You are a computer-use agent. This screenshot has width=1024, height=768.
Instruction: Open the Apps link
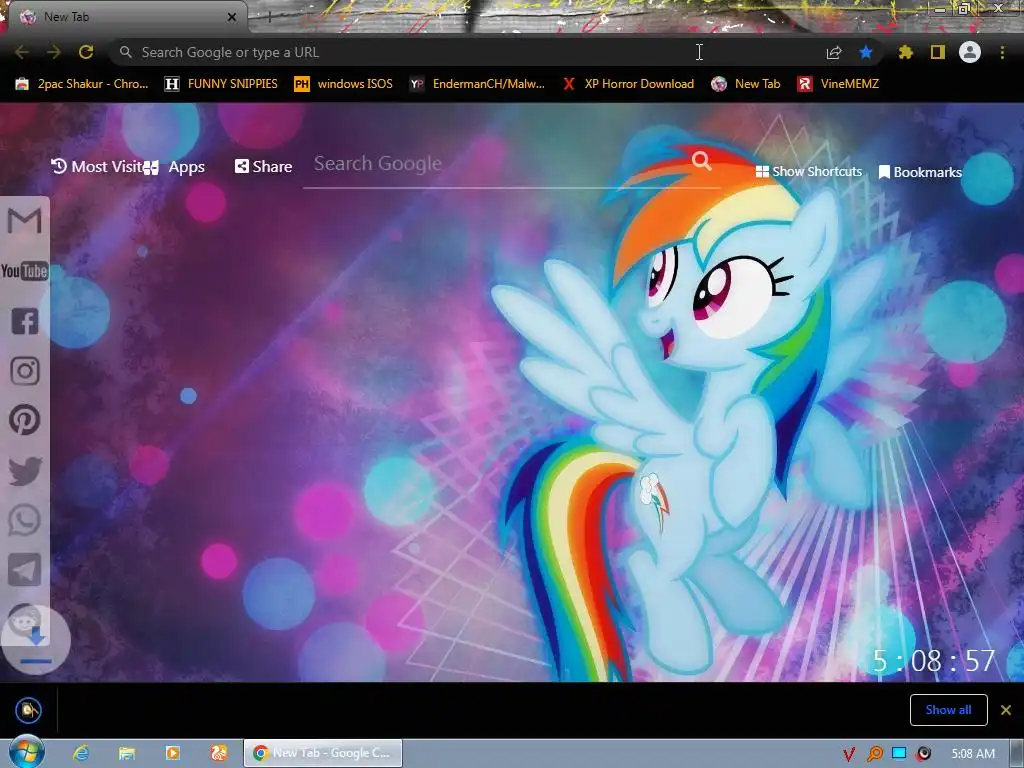point(176,167)
